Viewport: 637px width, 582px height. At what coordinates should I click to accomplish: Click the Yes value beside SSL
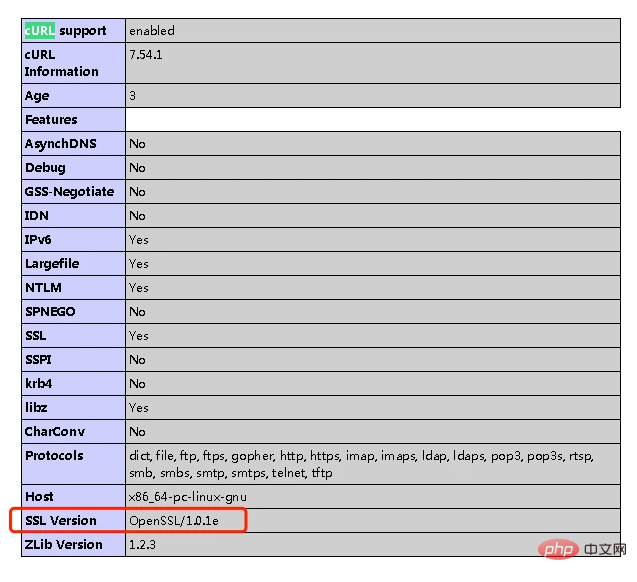tap(138, 336)
